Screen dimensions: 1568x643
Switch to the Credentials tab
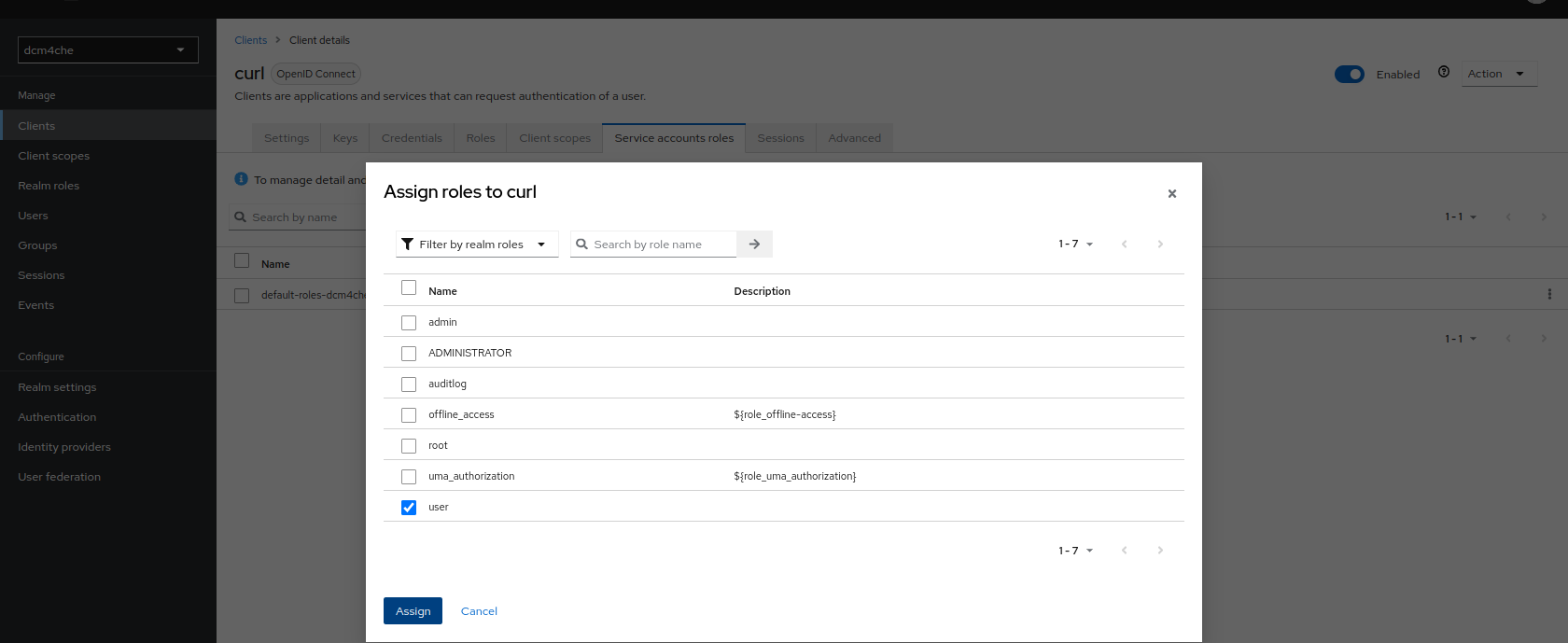coord(412,138)
